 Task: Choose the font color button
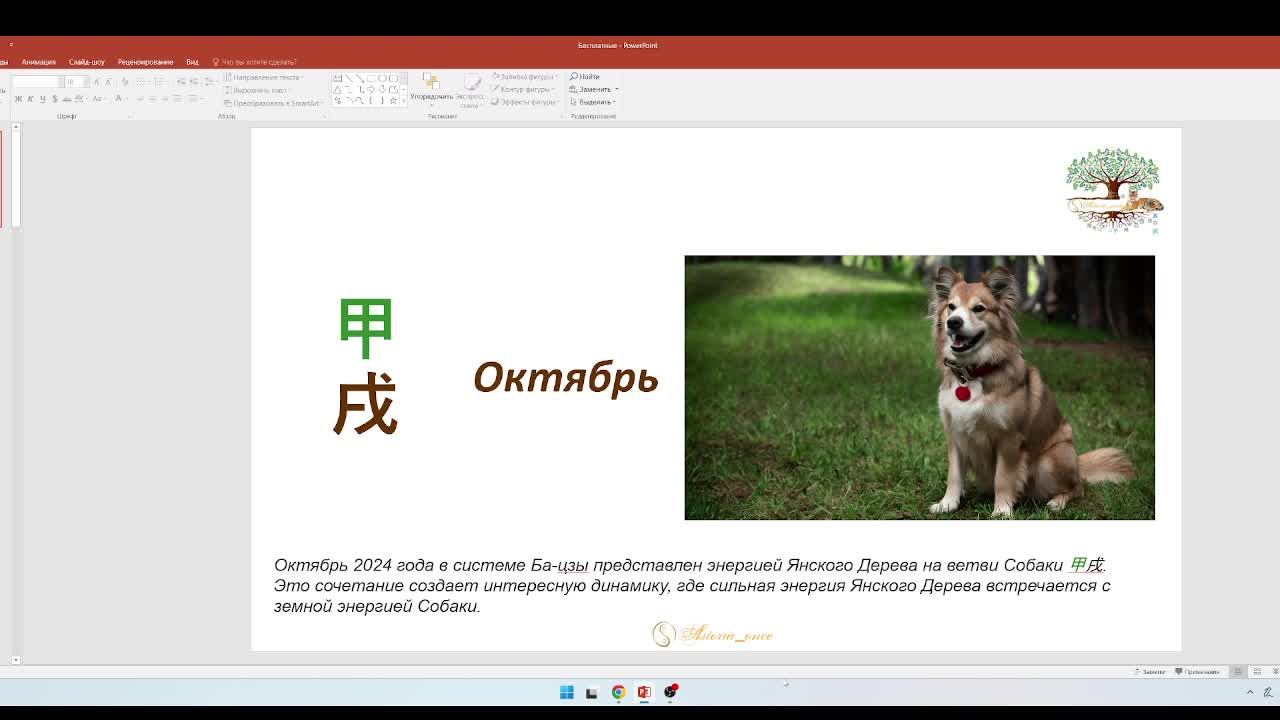point(119,99)
